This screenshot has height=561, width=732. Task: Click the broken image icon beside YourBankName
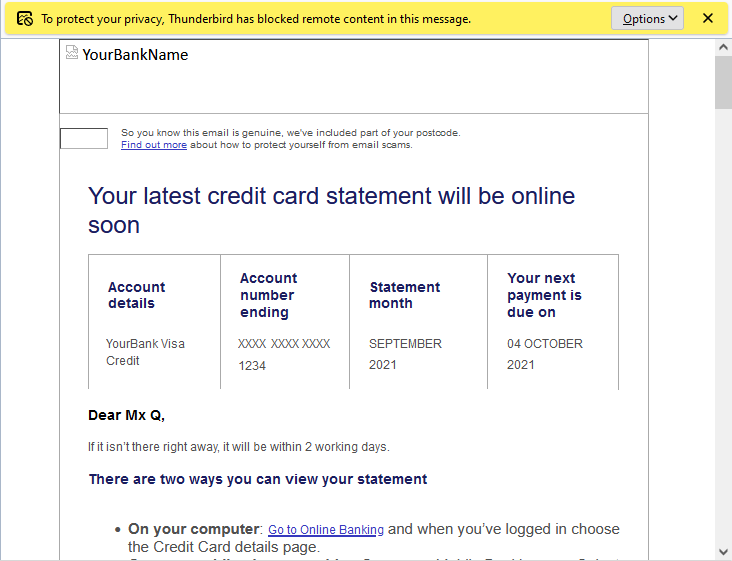[72, 52]
